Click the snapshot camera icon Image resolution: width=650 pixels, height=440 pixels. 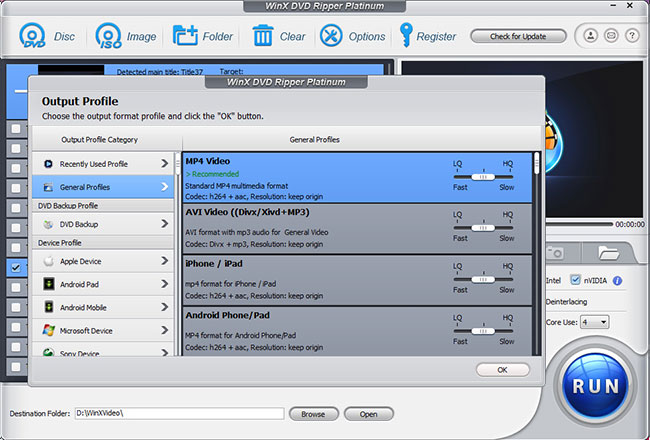[x=555, y=253]
